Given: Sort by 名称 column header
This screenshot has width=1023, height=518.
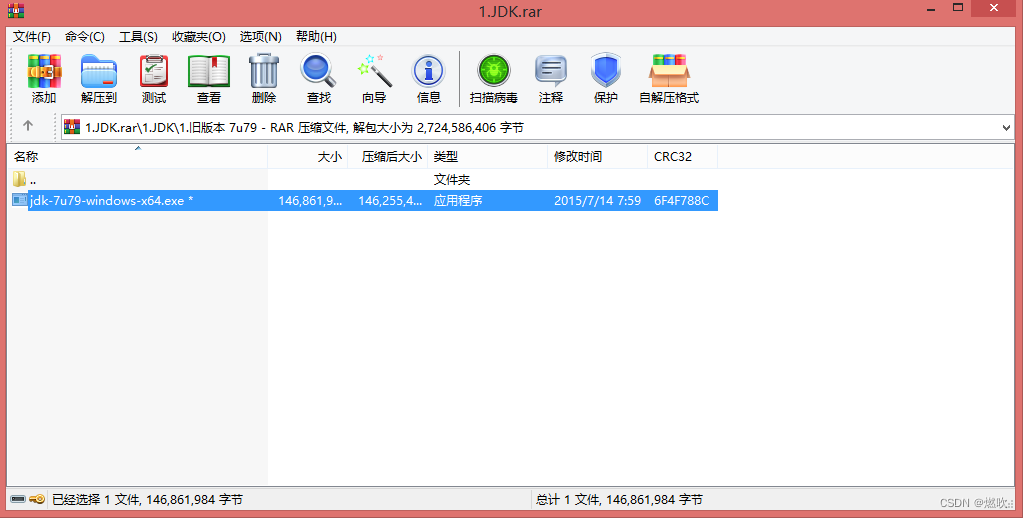Looking at the screenshot, I should 138,157.
